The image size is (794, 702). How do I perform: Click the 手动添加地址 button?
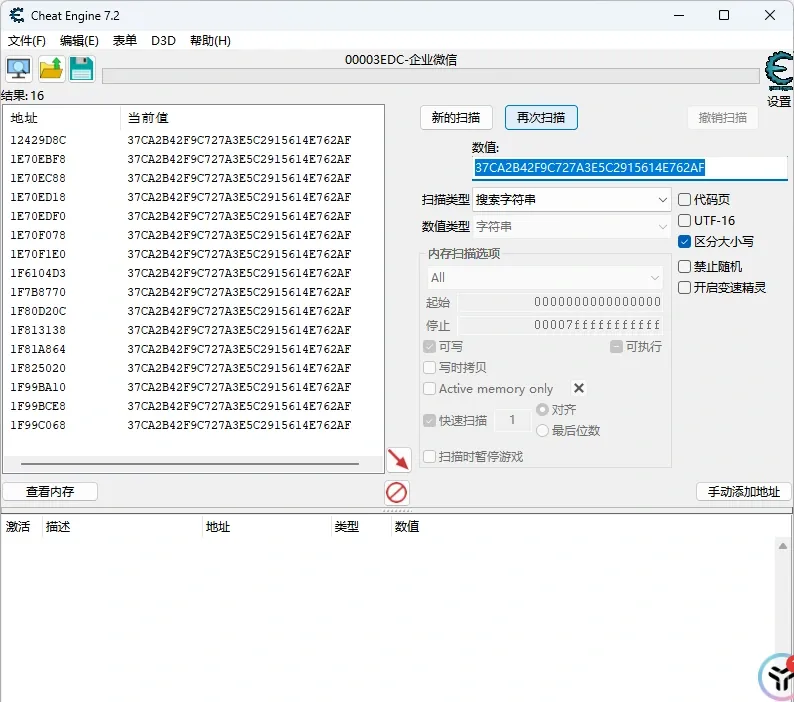coord(743,491)
